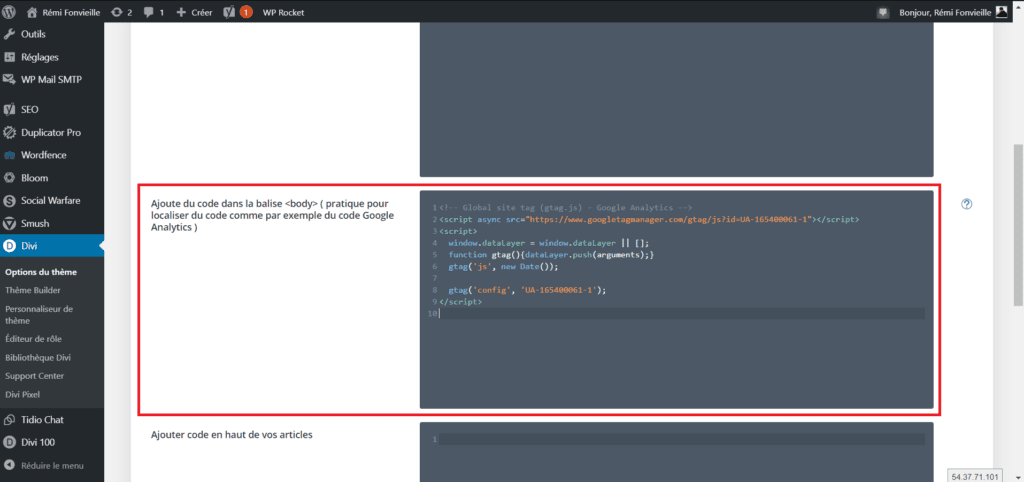Visit site Rémi Fonvieille home link
This screenshot has width=1024, height=482.
[x=64, y=12]
